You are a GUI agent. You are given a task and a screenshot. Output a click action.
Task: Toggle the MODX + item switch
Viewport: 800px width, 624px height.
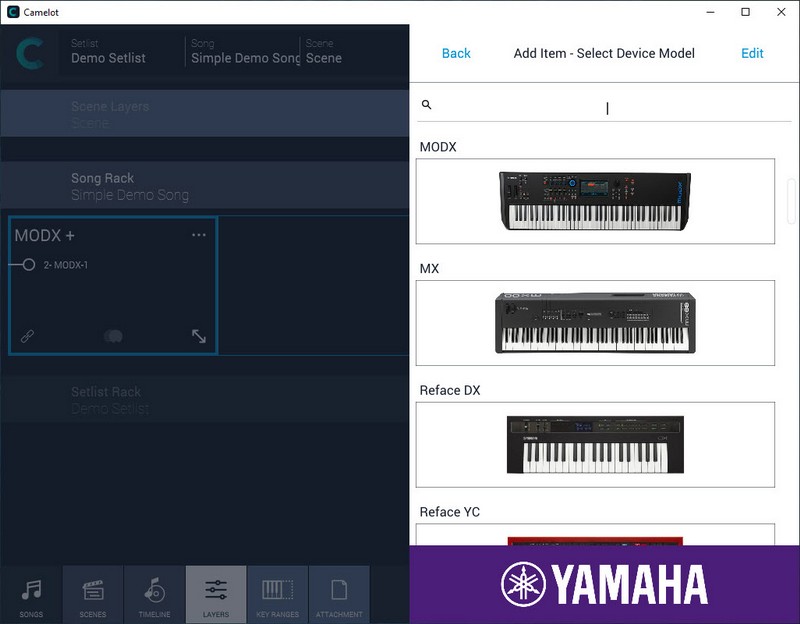(x=113, y=336)
